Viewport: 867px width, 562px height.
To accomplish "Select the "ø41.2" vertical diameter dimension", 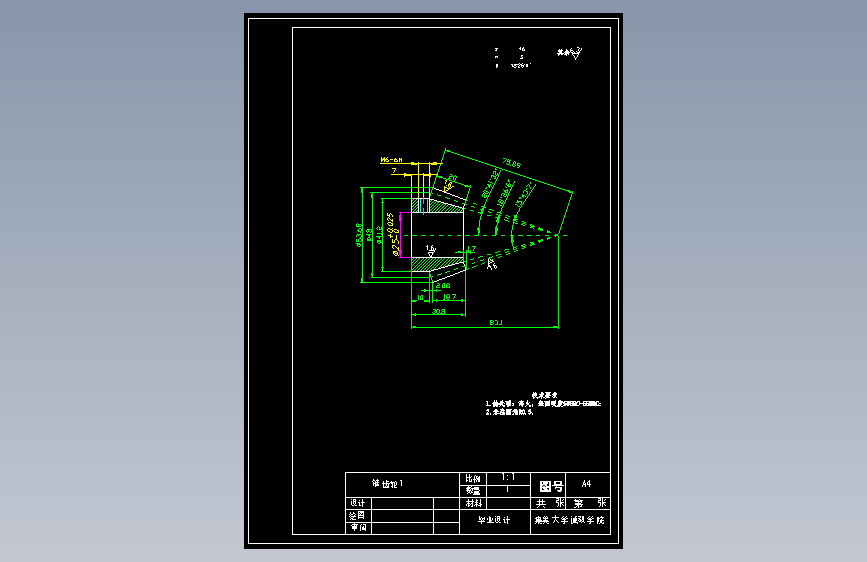I will click(379, 235).
